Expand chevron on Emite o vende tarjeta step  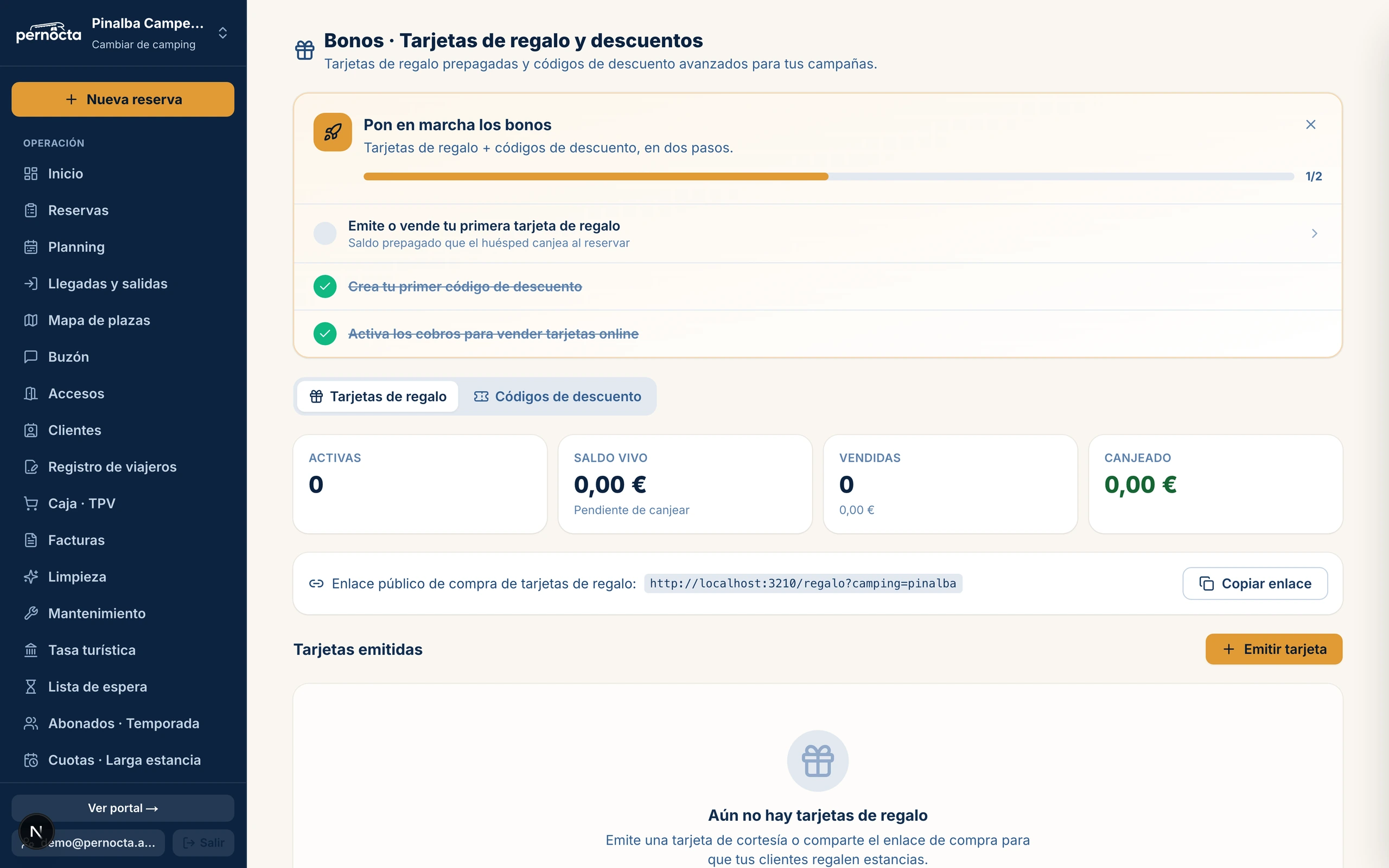click(x=1314, y=233)
